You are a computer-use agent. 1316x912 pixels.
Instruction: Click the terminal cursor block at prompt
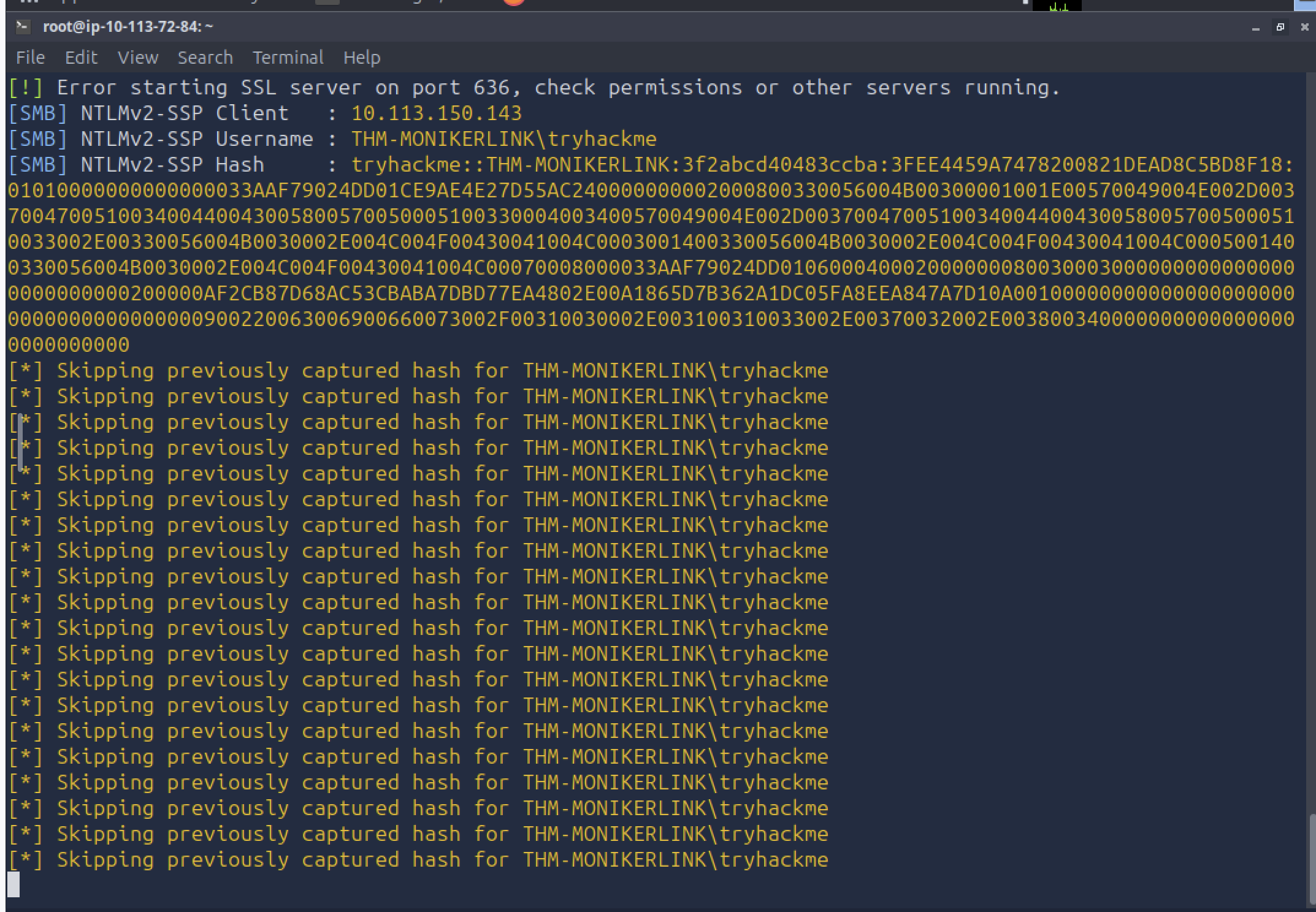pyautogui.click(x=13, y=884)
